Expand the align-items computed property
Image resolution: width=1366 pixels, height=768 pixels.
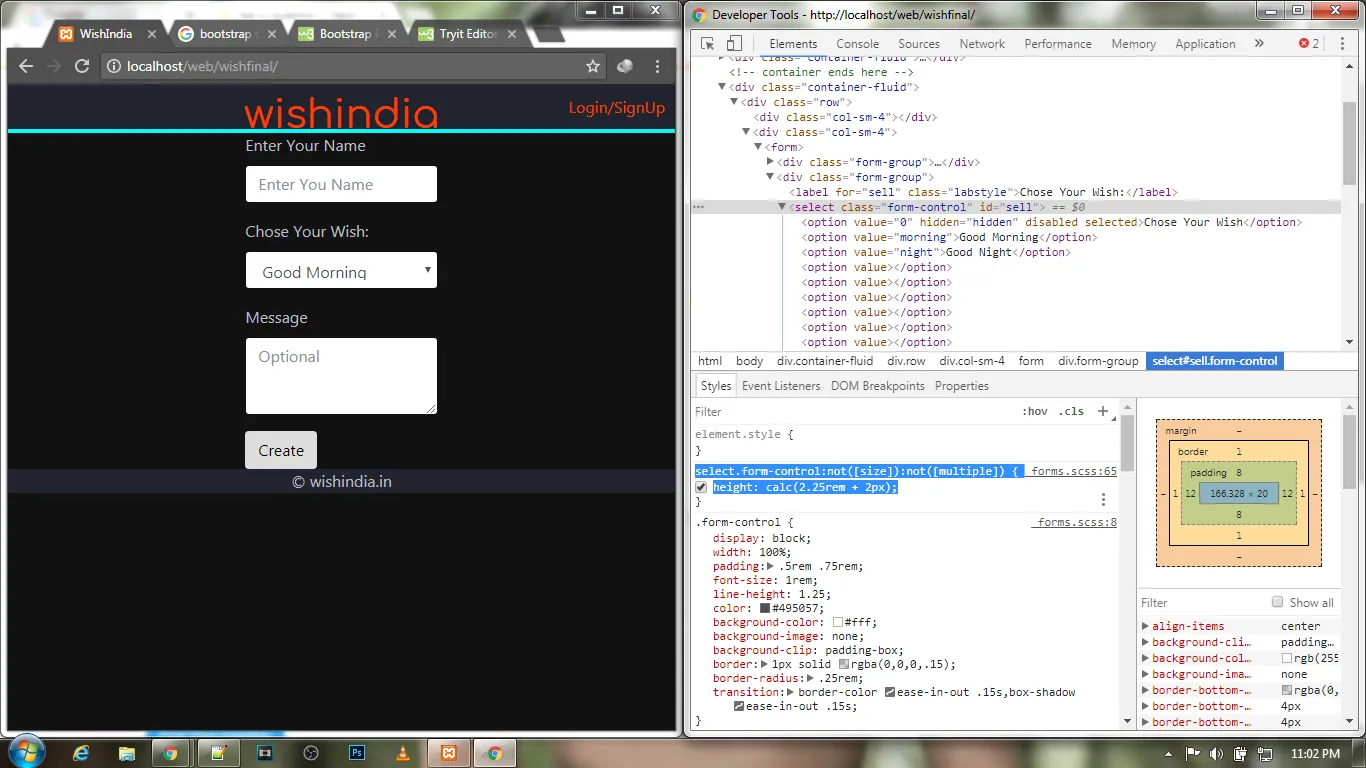[x=1145, y=626]
